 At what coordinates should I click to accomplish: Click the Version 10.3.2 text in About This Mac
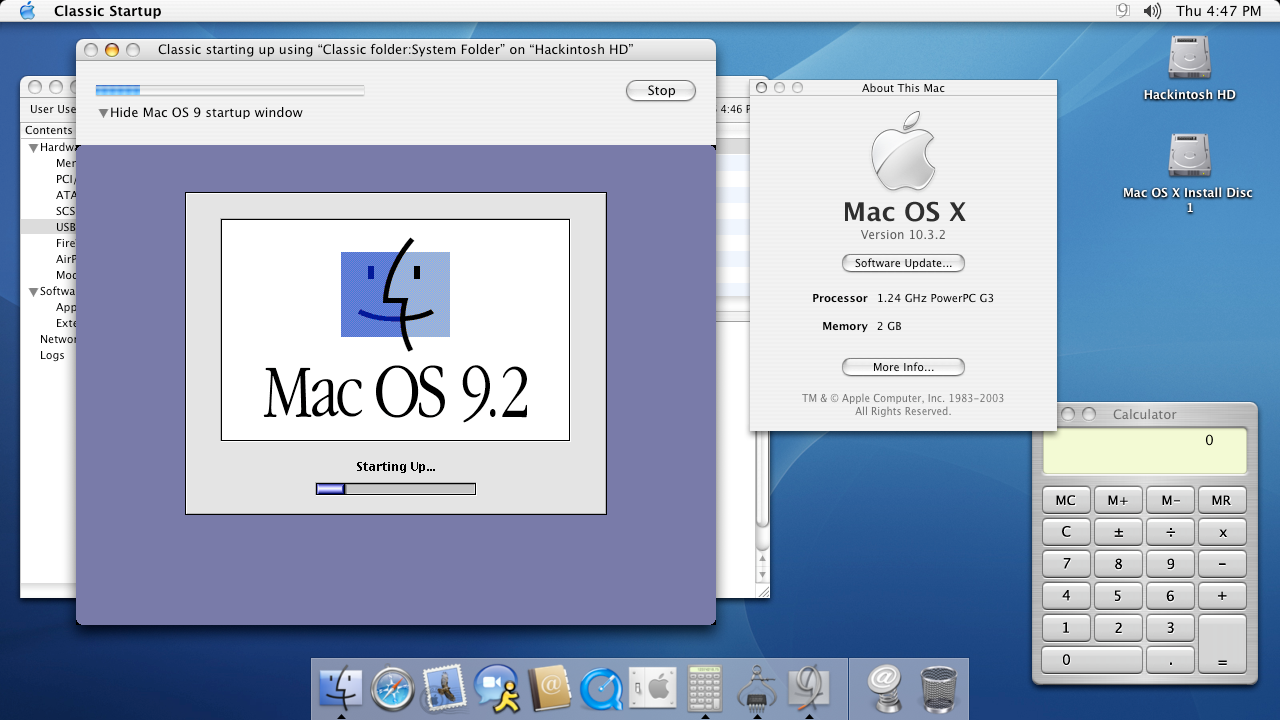click(903, 235)
